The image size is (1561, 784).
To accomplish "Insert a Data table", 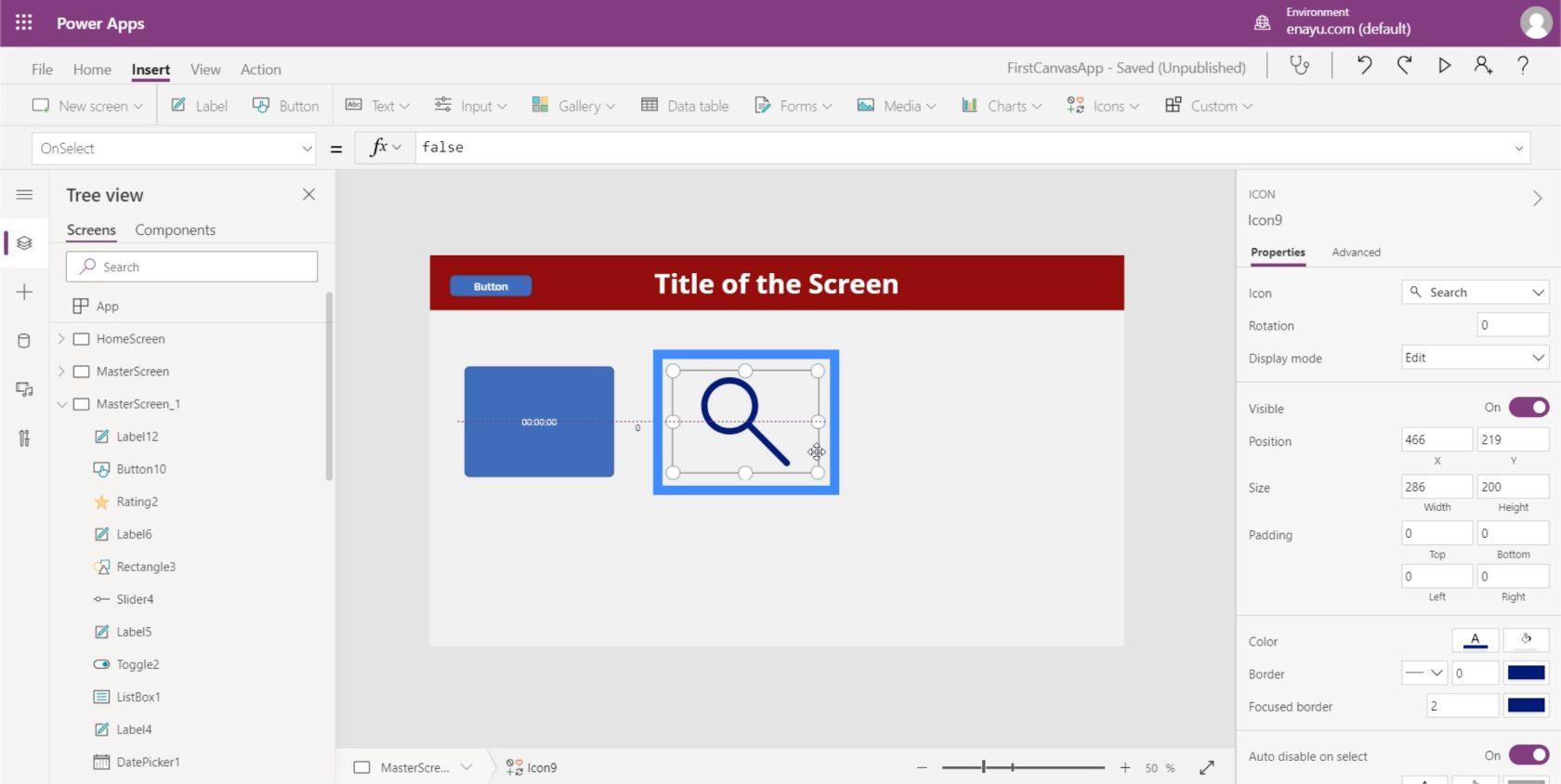I will click(x=685, y=106).
